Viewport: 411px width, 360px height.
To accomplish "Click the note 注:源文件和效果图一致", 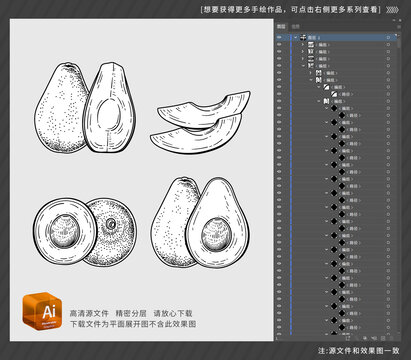I will tap(358, 351).
